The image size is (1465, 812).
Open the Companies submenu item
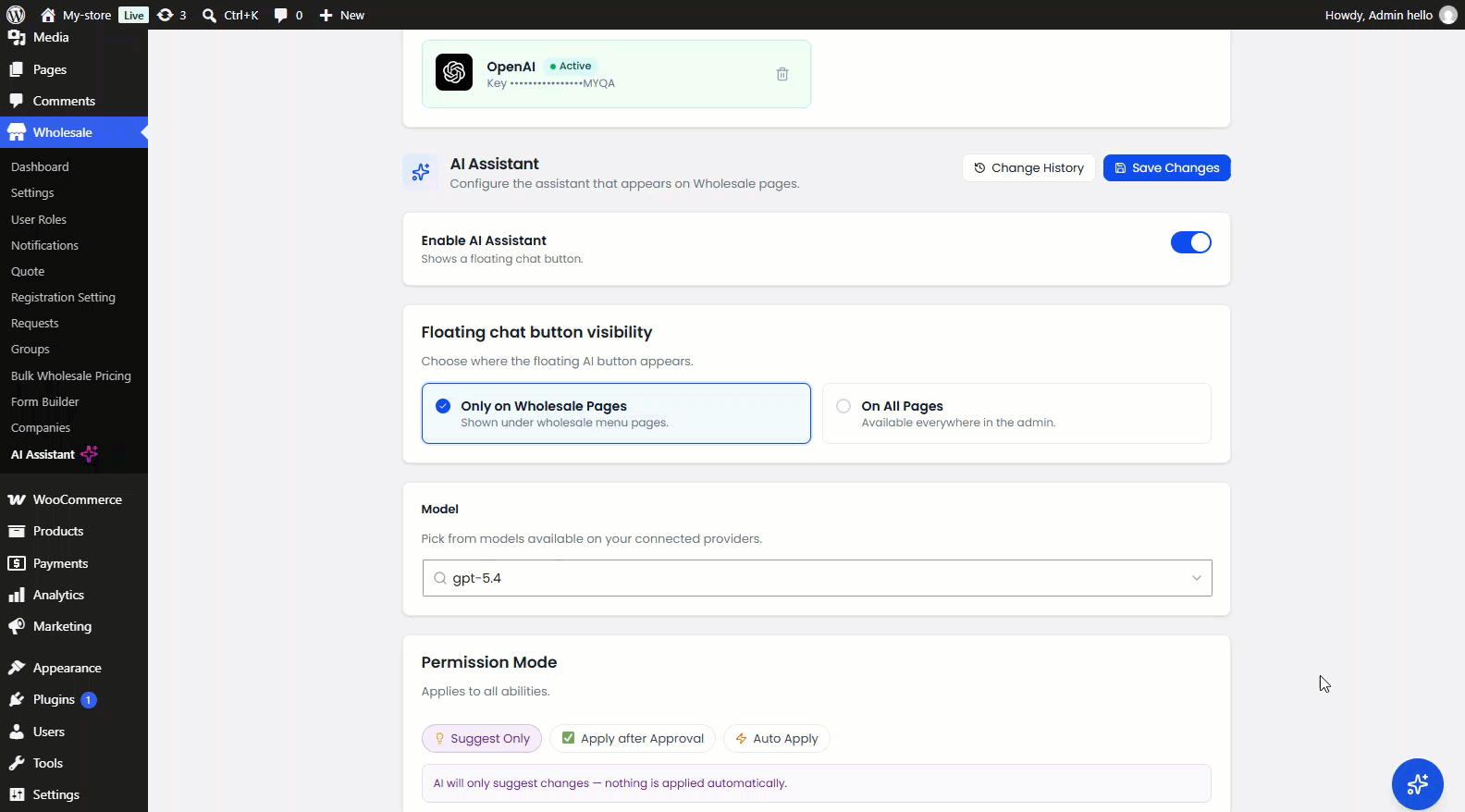coord(41,427)
